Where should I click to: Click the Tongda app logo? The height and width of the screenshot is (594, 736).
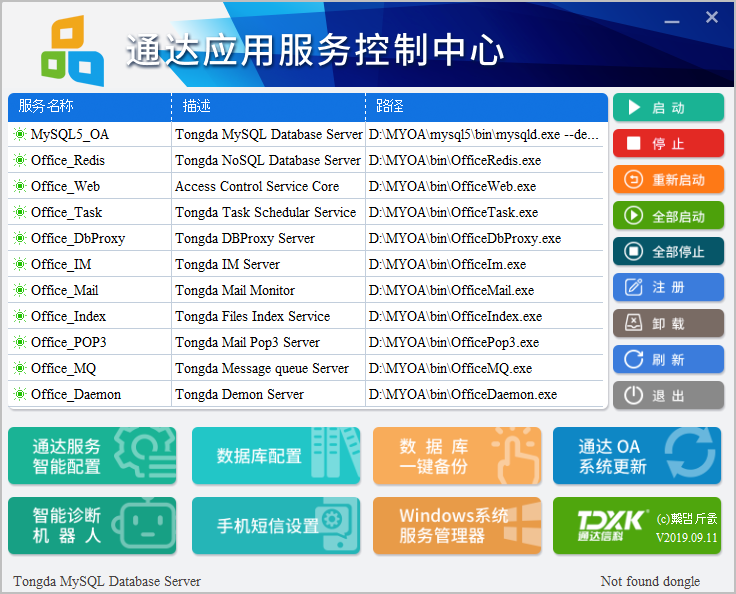73,51
